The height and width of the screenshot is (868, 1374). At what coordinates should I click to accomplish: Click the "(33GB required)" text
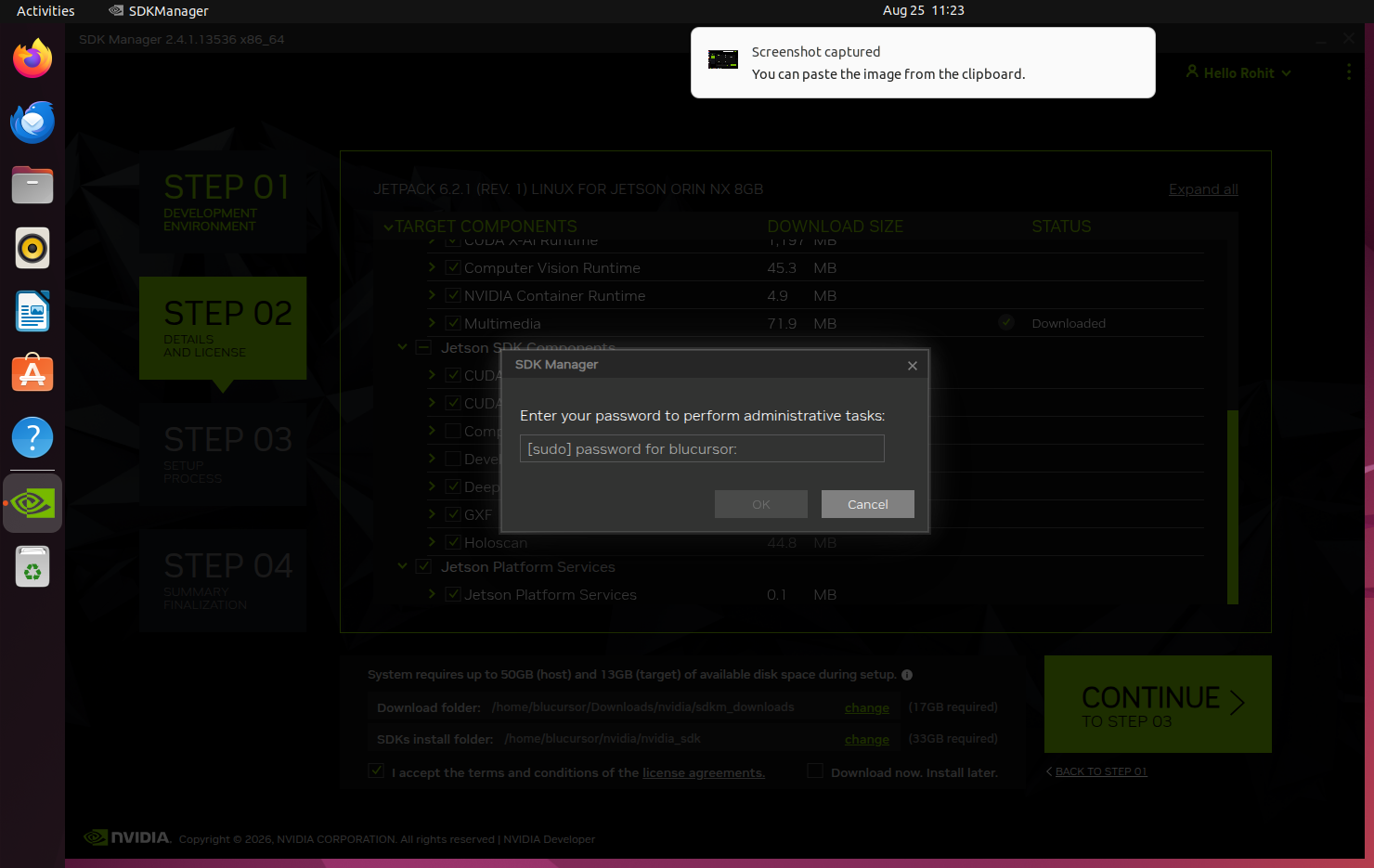click(953, 739)
